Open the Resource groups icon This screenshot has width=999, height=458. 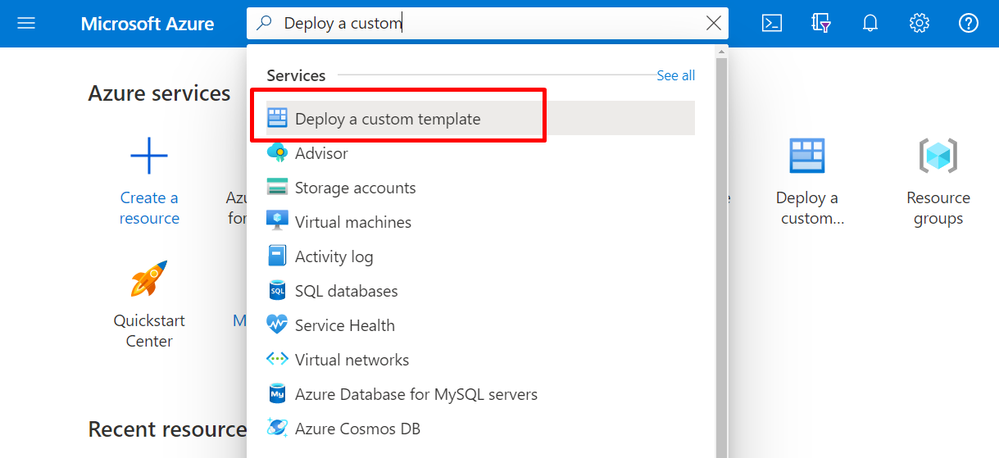938,157
